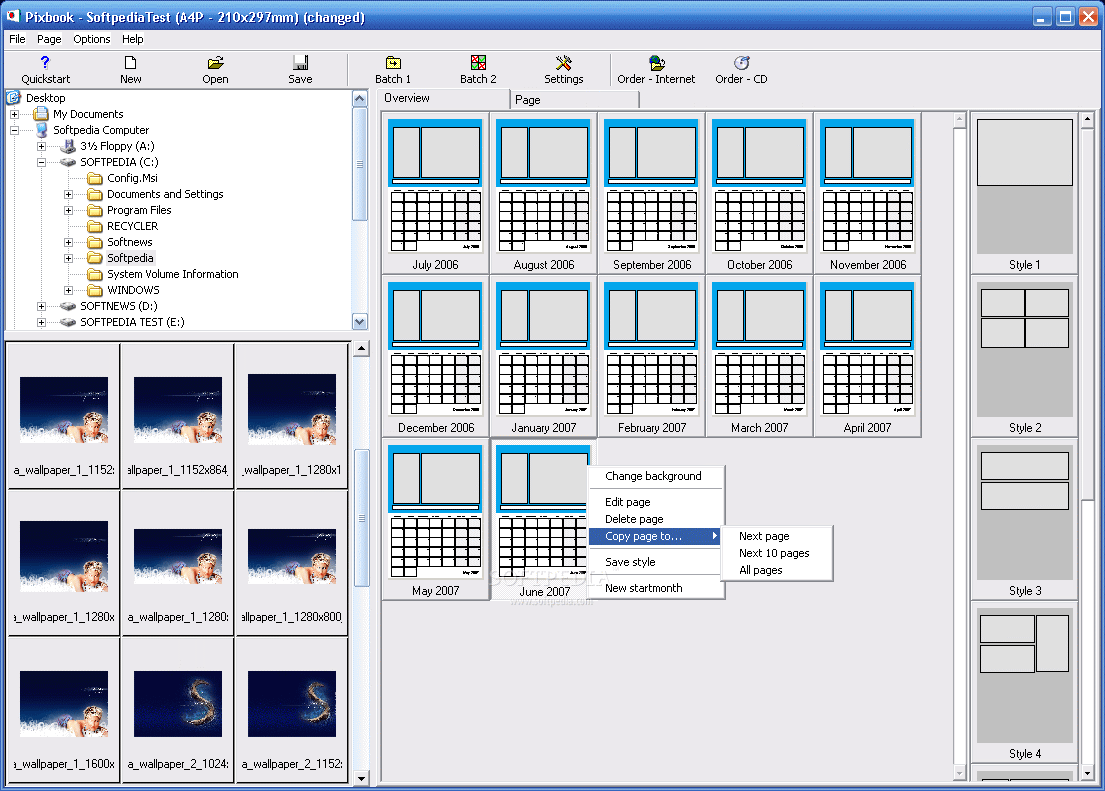Click the styles panel scroll up arrow
Viewport: 1105px width, 791px height.
pyautogui.click(x=1087, y=119)
